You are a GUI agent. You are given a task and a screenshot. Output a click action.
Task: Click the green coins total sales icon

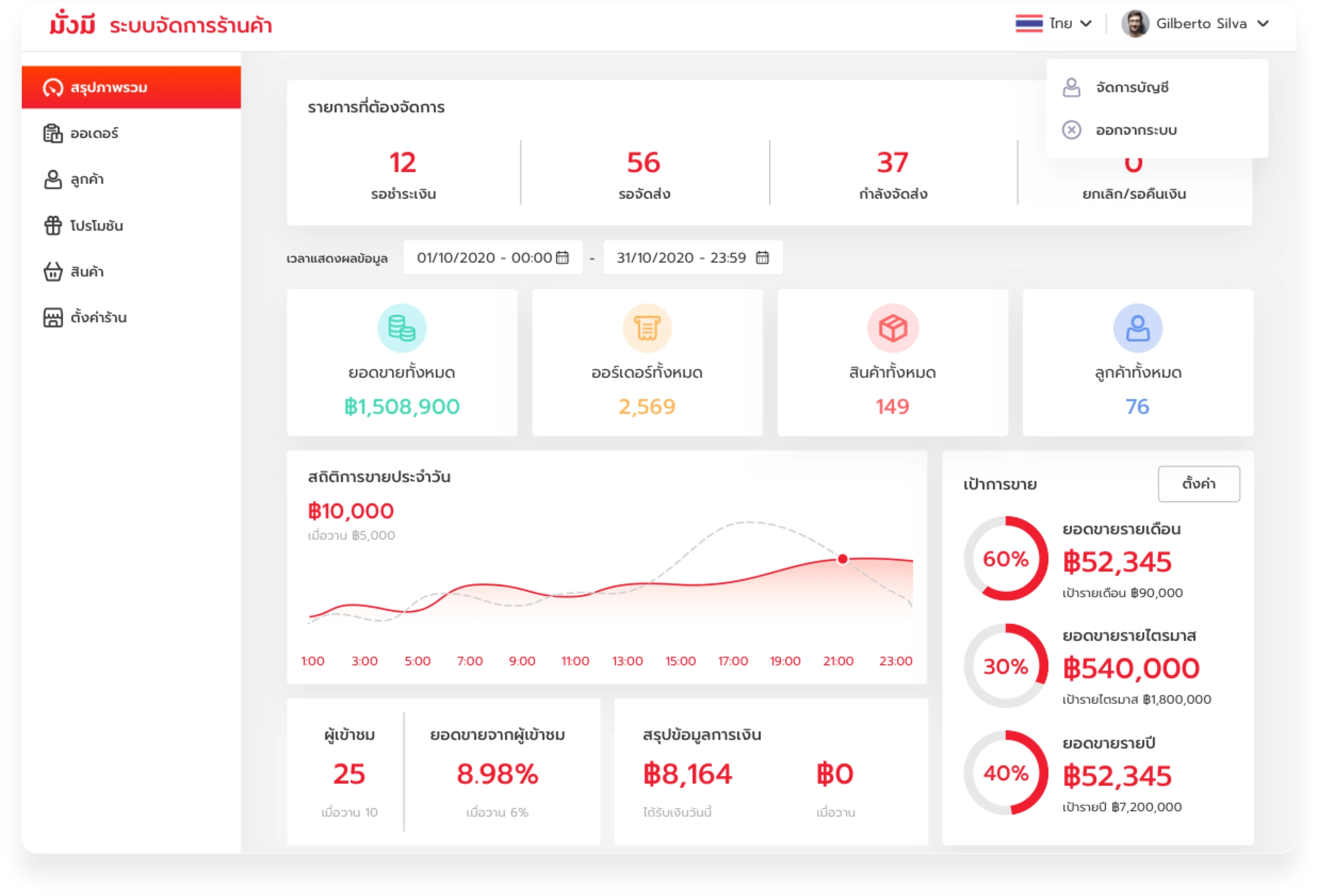tap(402, 328)
